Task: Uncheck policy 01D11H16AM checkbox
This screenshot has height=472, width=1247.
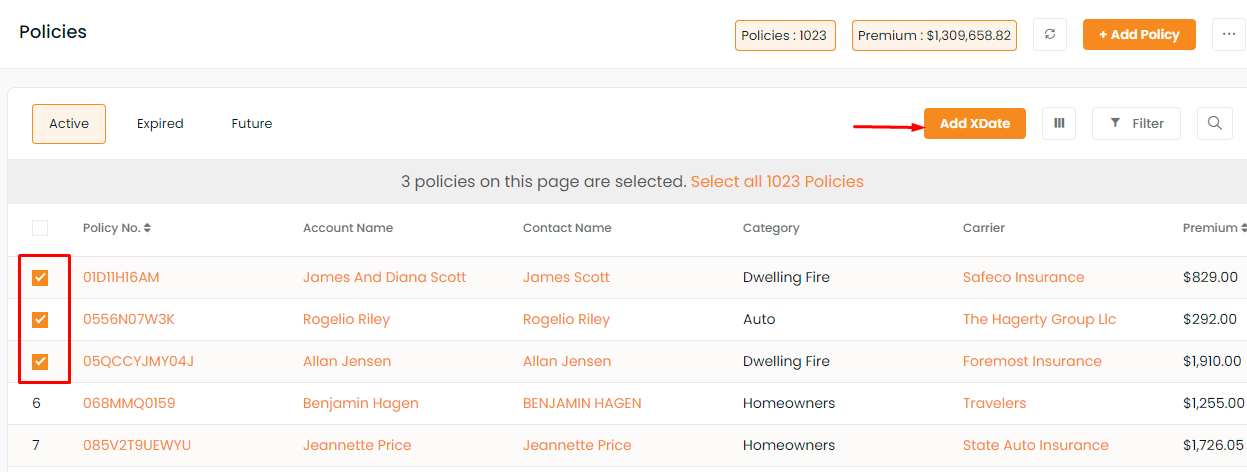Action: [x=40, y=277]
